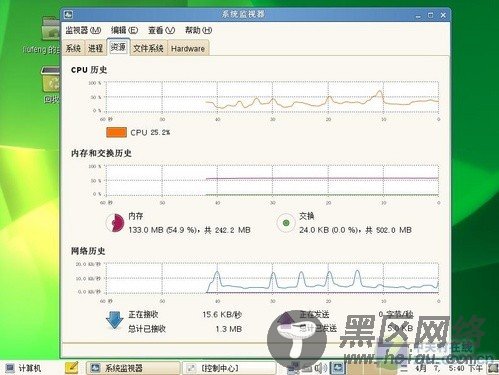Click the 网络历史 heading

tap(88, 251)
